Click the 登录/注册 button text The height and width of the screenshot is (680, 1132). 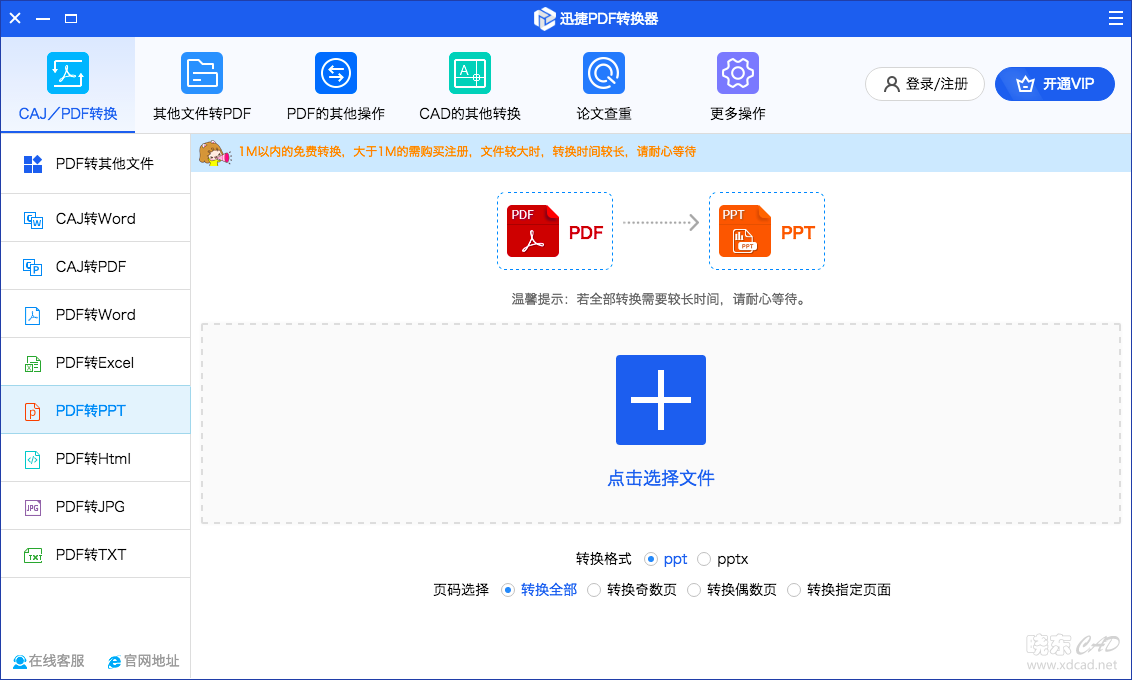click(x=937, y=84)
